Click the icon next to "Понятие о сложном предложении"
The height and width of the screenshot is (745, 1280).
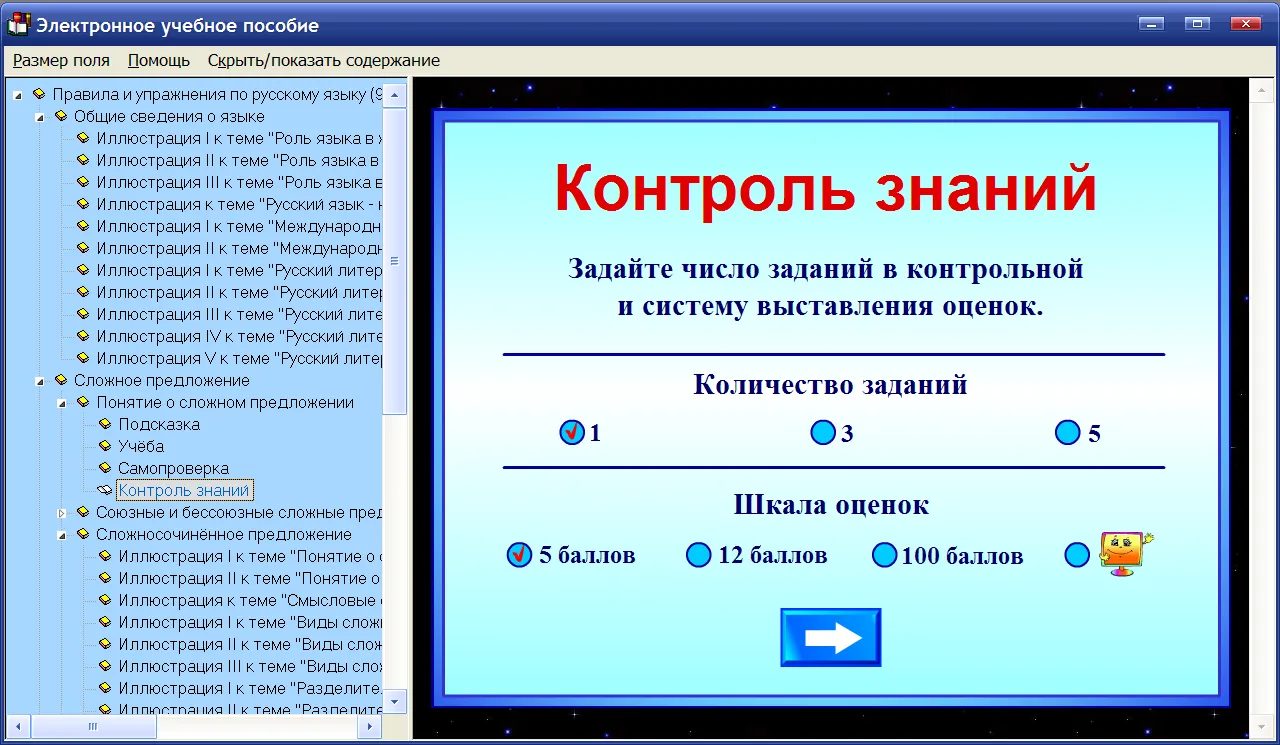(x=83, y=402)
